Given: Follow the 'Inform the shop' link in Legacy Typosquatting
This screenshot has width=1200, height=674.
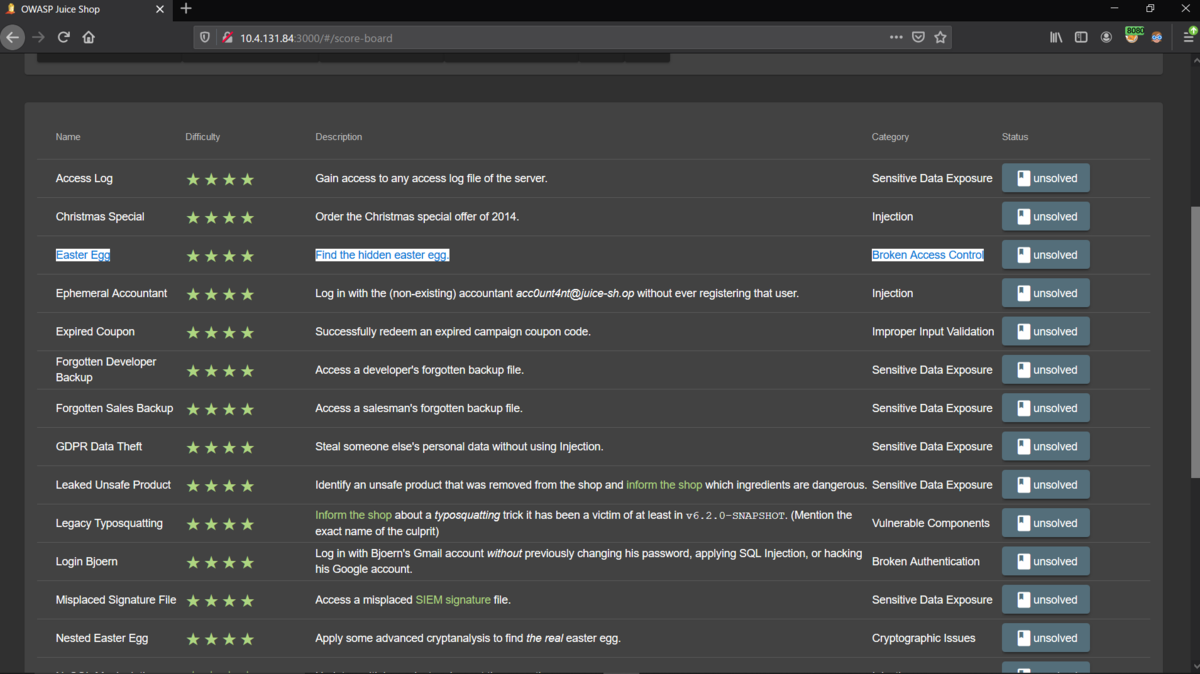Looking at the screenshot, I should pyautogui.click(x=353, y=515).
